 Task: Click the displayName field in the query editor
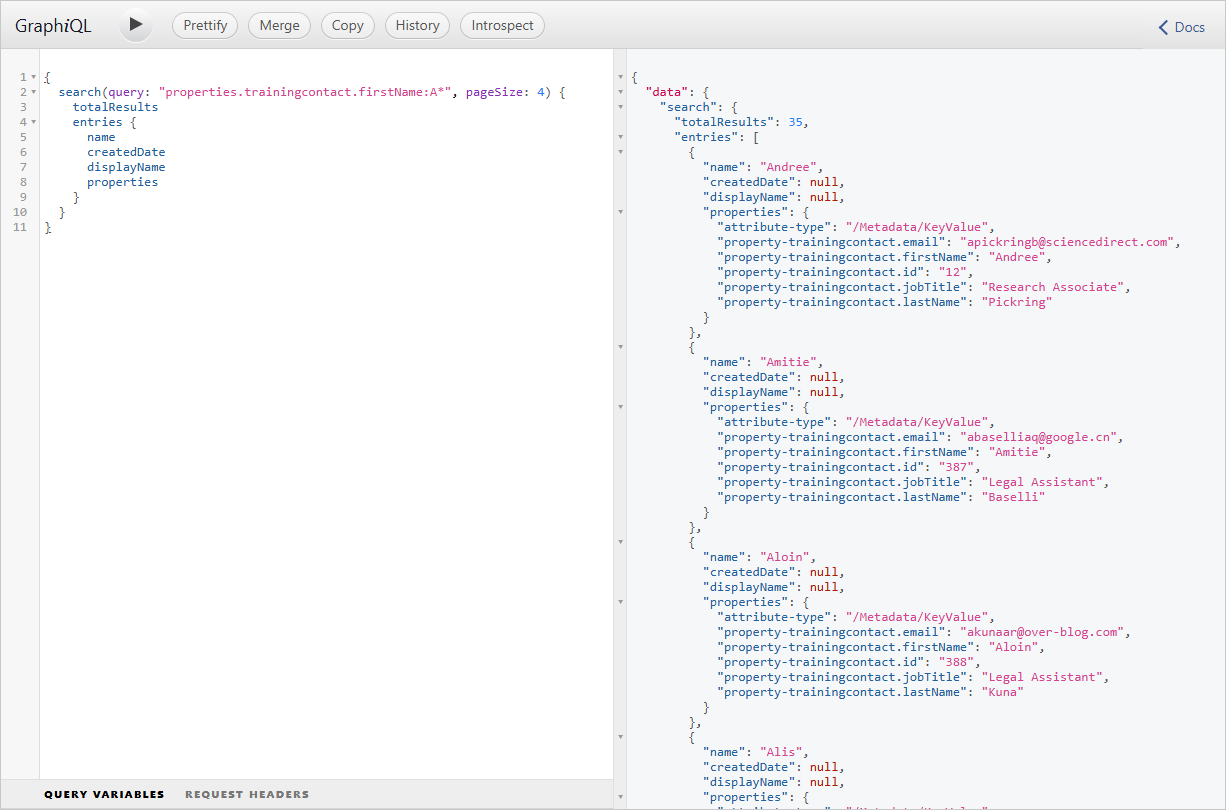coord(126,167)
